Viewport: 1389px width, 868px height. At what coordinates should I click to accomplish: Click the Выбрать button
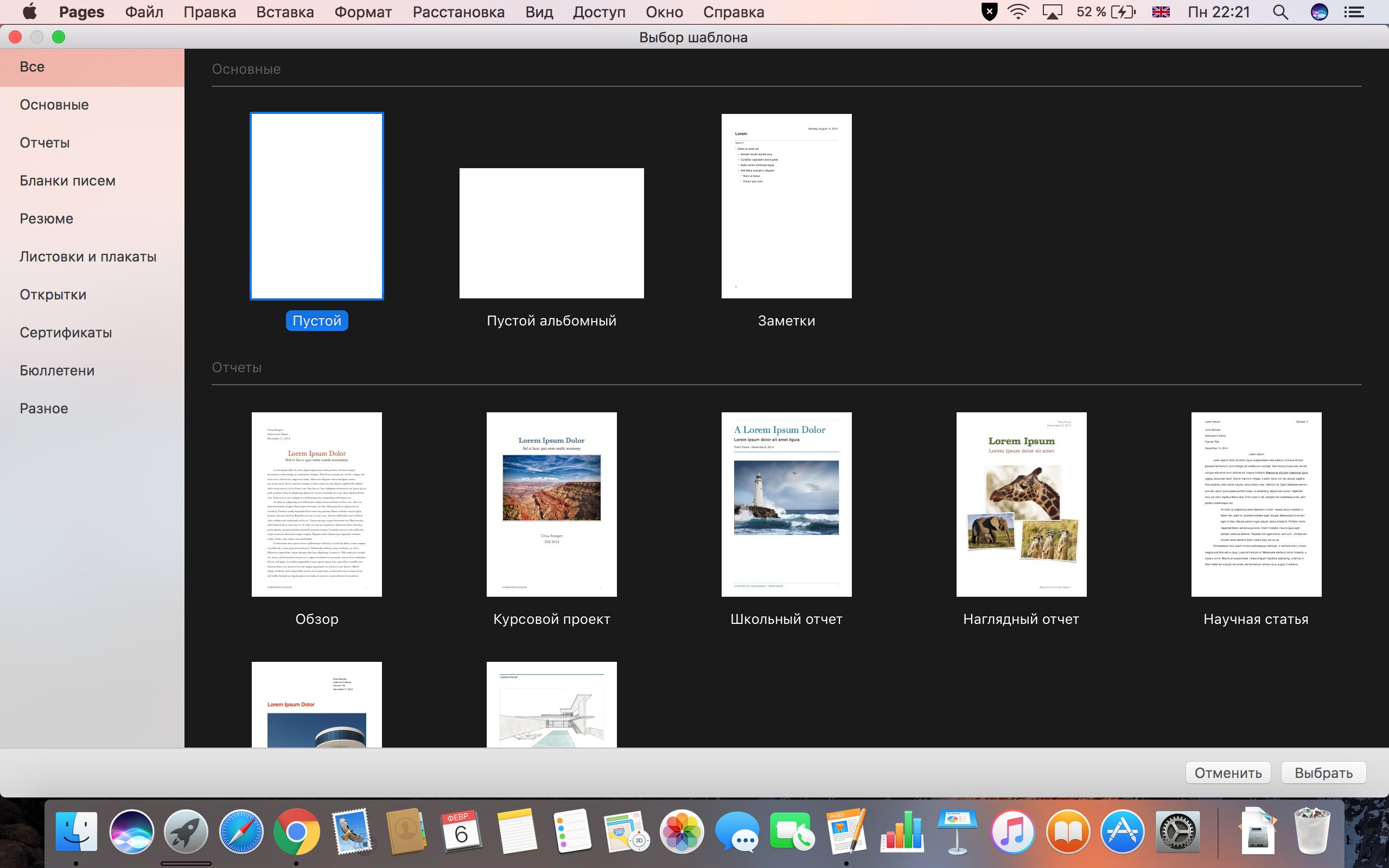pyautogui.click(x=1323, y=773)
